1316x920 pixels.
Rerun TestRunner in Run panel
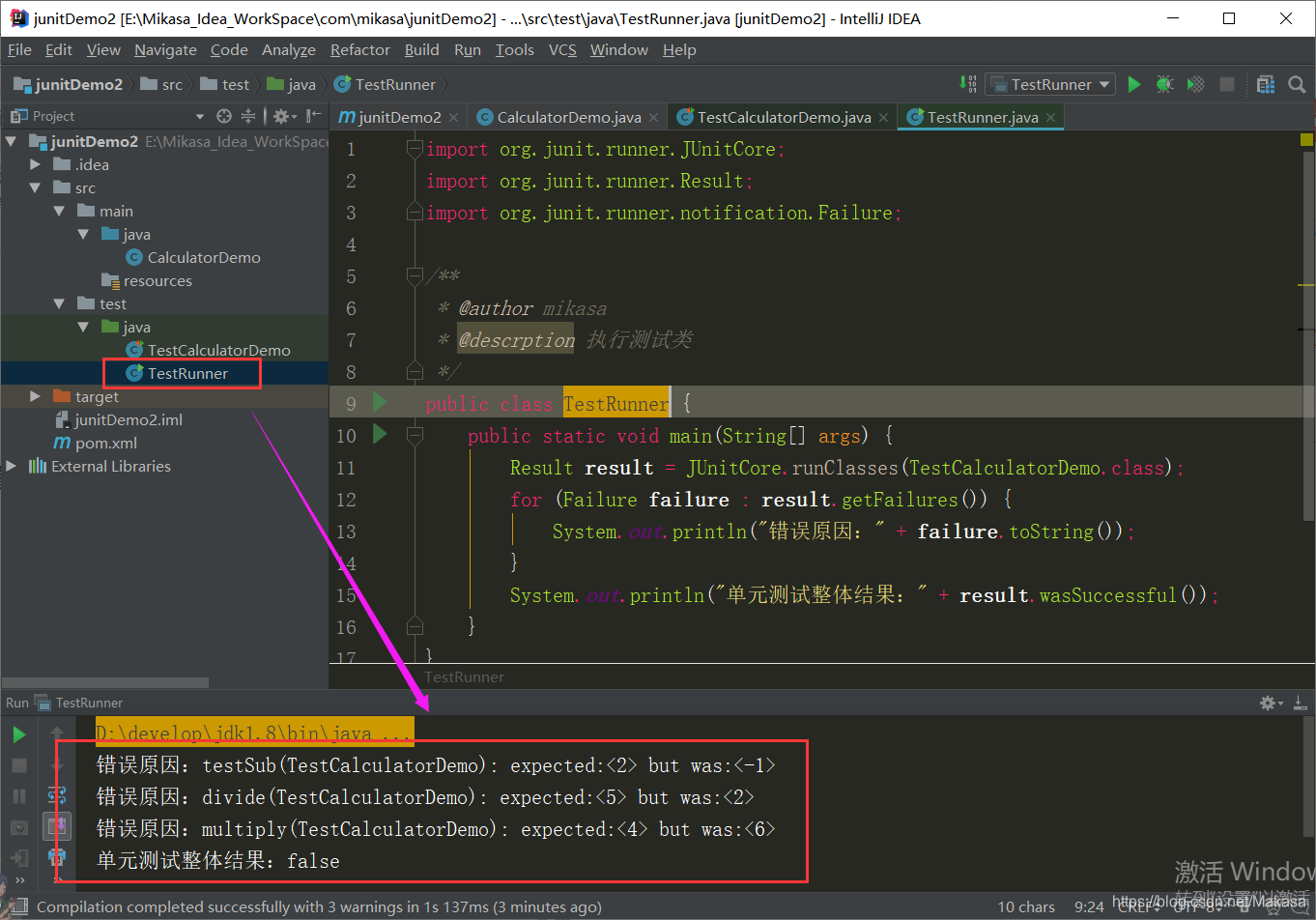tap(18, 734)
